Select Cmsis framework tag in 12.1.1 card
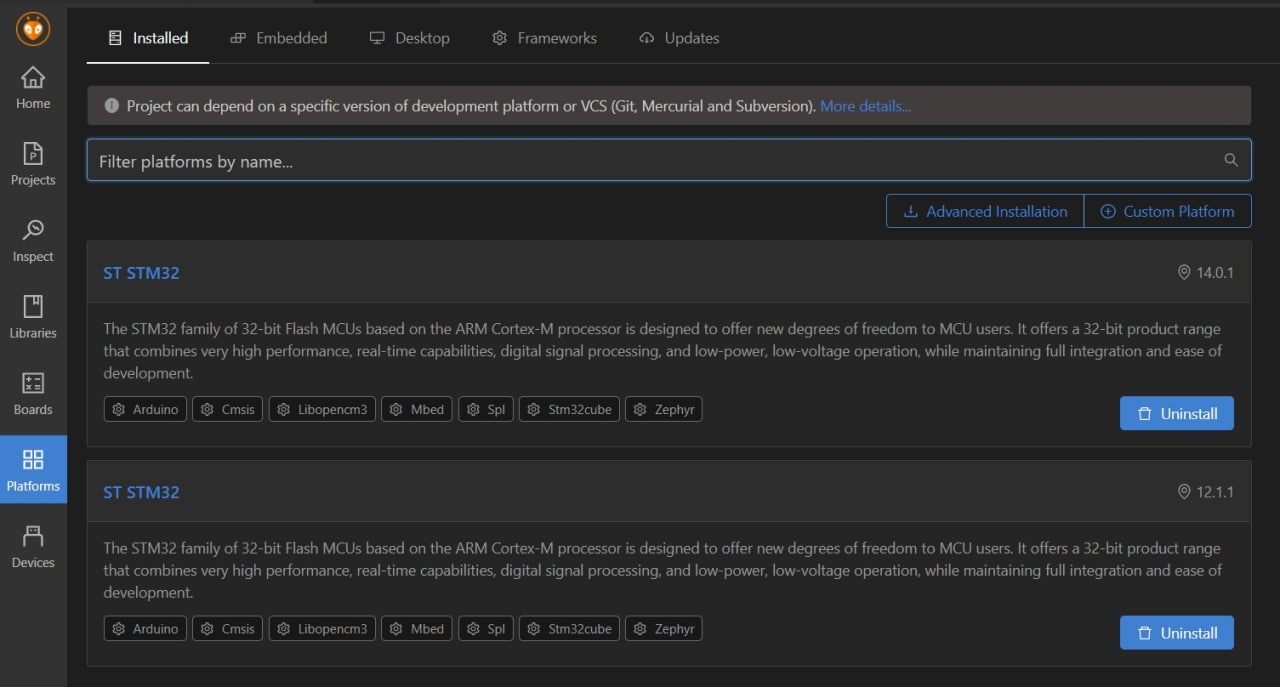 tap(227, 629)
